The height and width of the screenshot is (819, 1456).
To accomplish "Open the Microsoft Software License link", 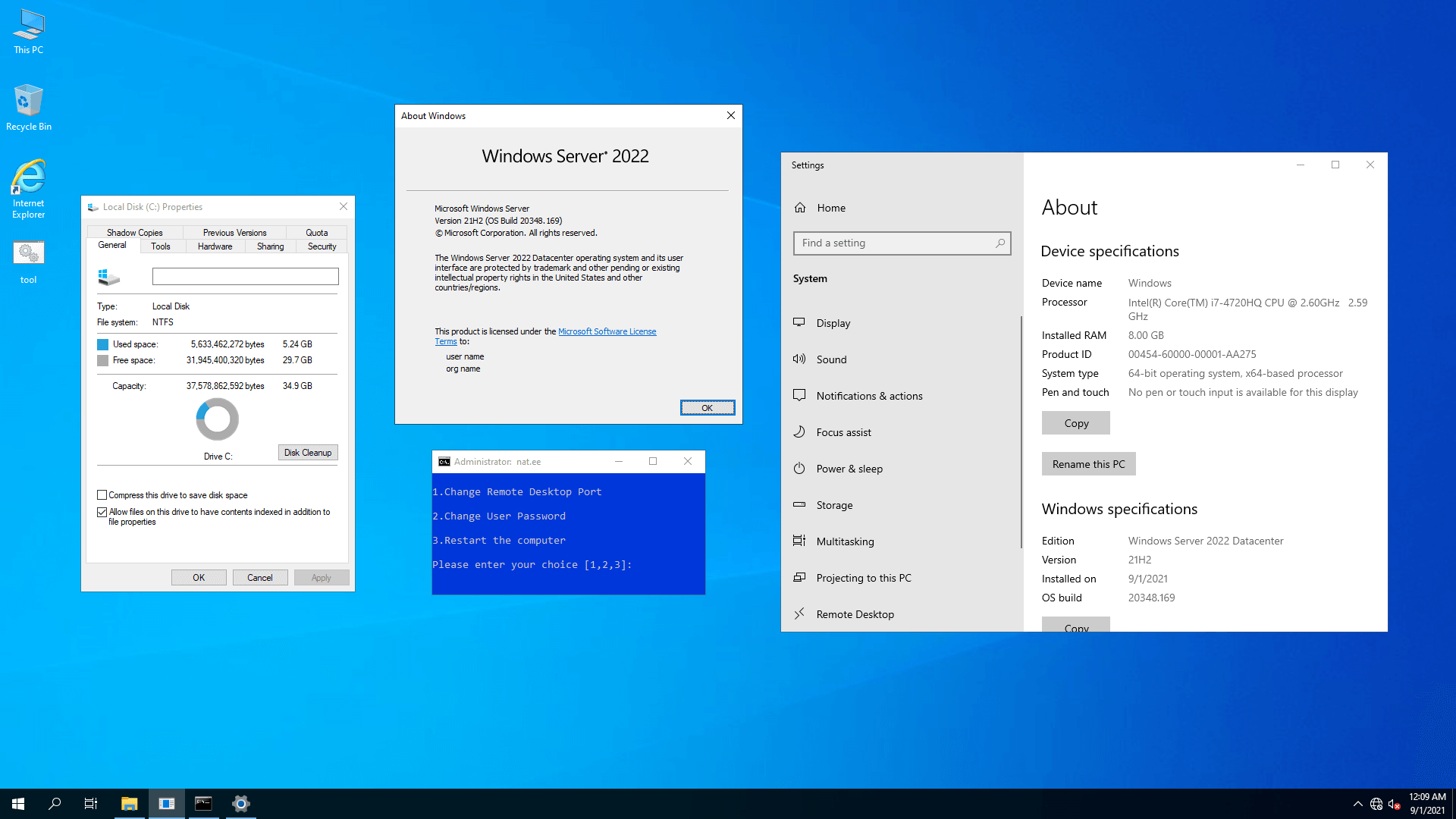I will (x=607, y=331).
